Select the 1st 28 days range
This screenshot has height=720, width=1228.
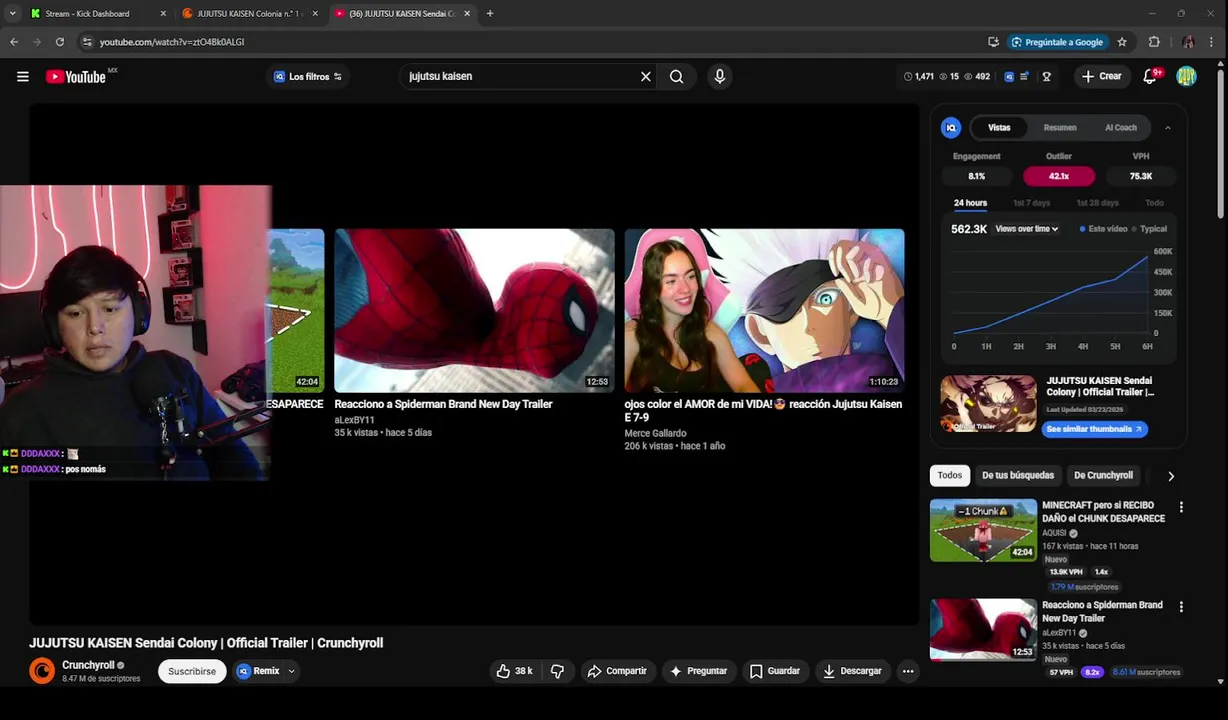tap(1097, 203)
